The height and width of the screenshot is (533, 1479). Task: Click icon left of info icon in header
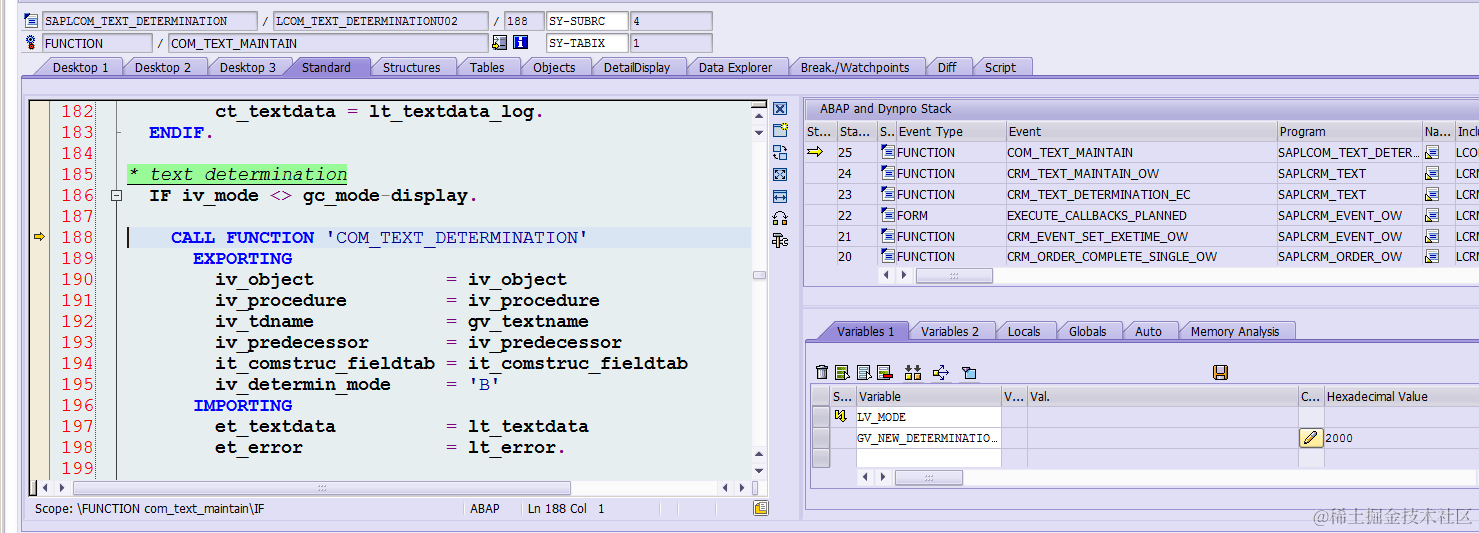click(500, 43)
